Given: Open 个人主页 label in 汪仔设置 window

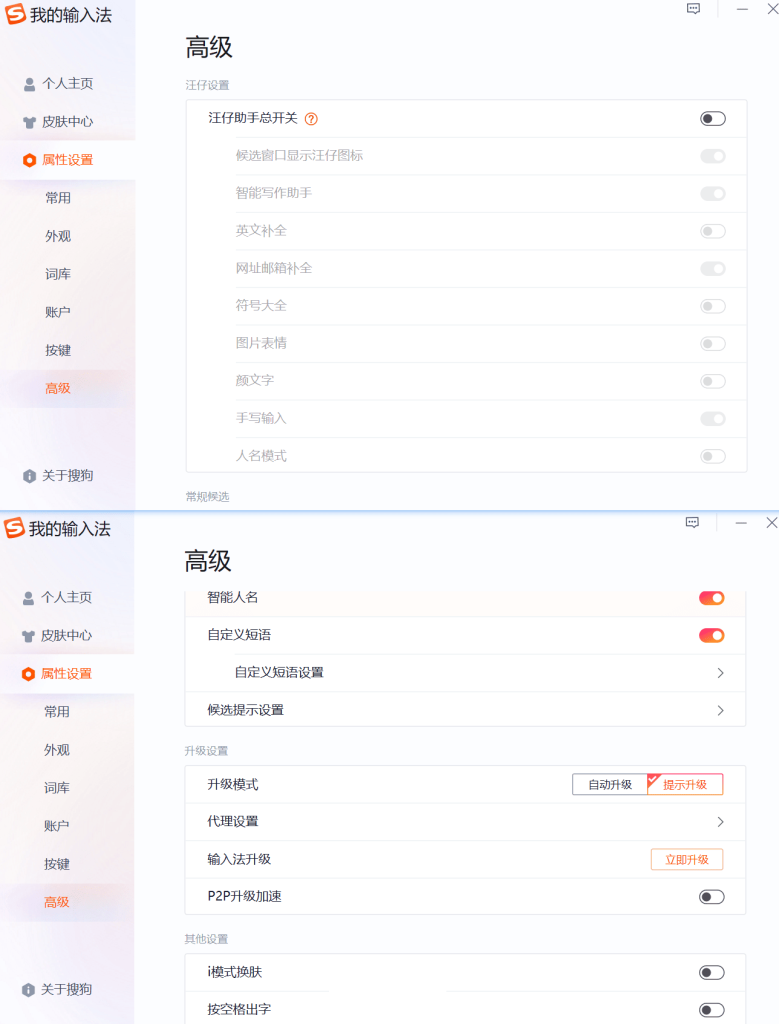Looking at the screenshot, I should click(68, 84).
